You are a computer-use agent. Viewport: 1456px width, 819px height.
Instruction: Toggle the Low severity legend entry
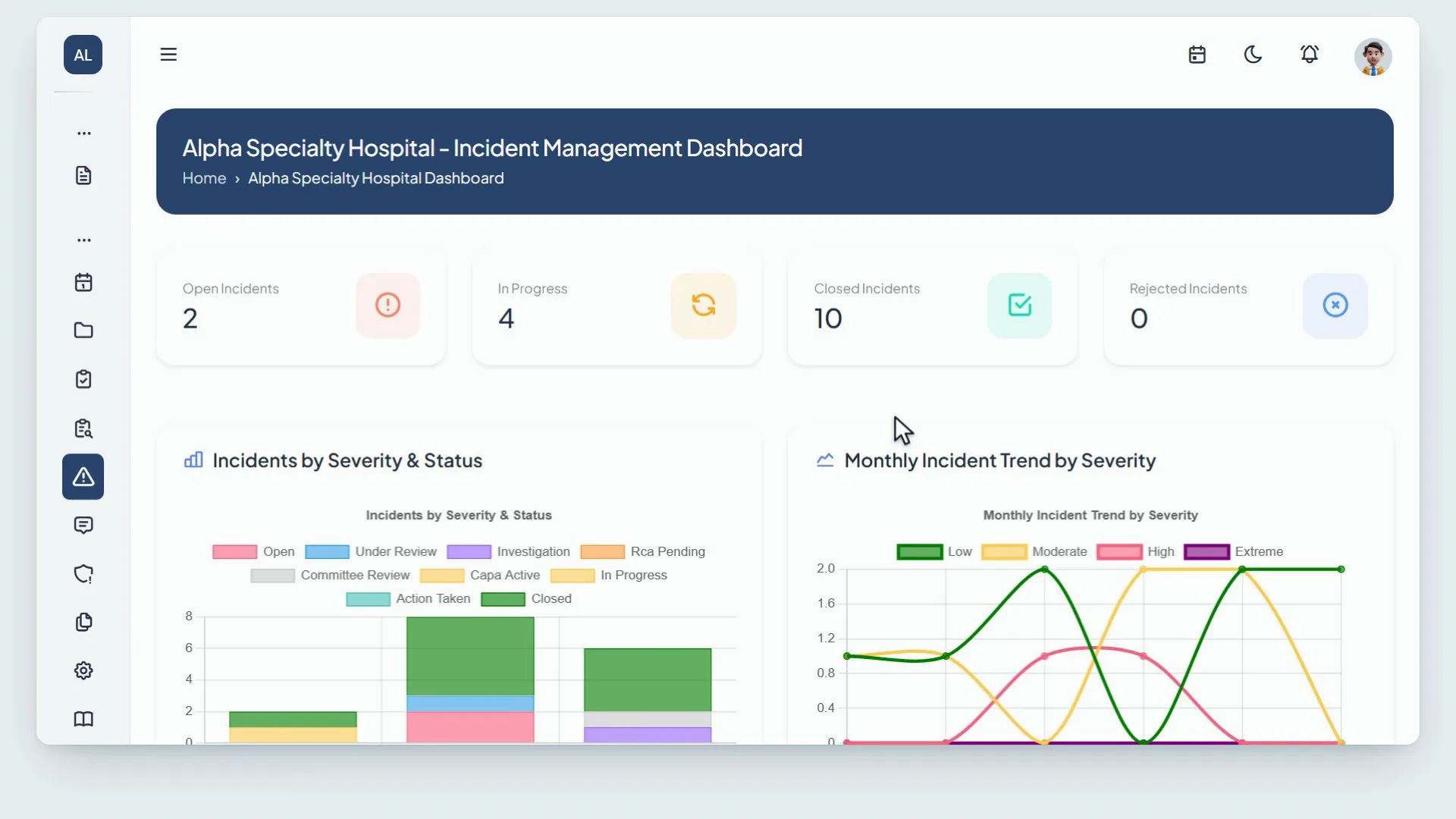point(934,552)
